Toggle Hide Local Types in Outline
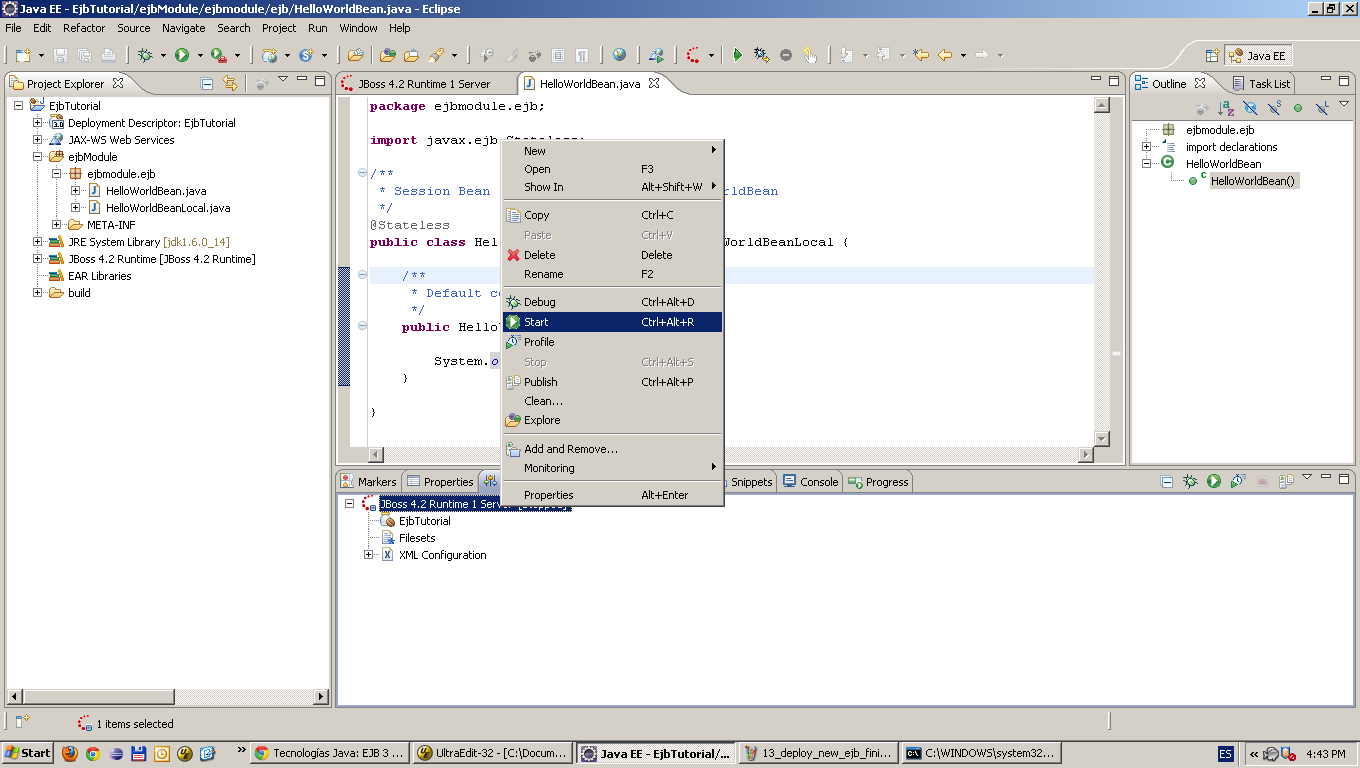The image size is (1360, 768). pyautogui.click(x=1320, y=106)
